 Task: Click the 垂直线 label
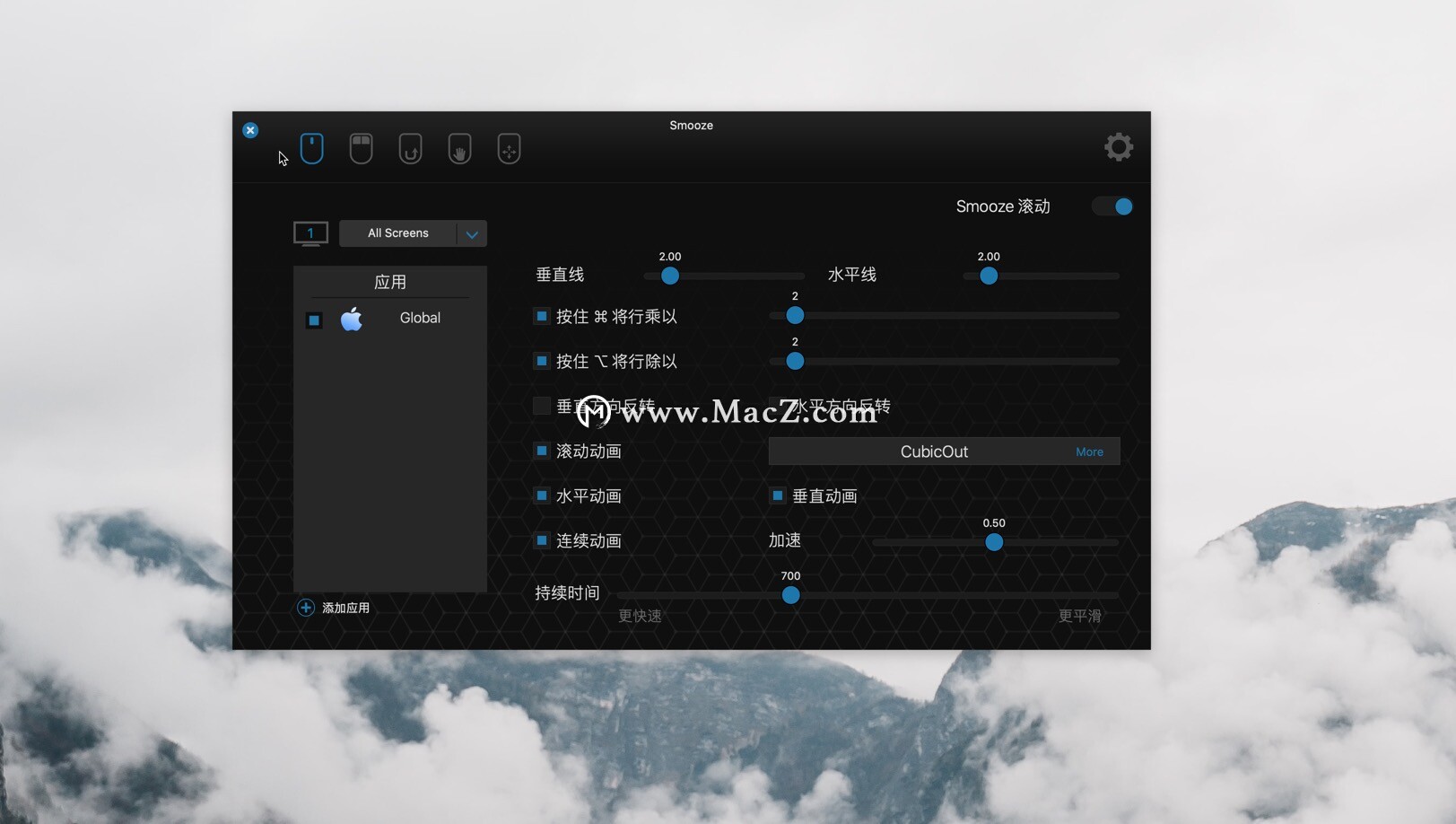tap(560, 275)
